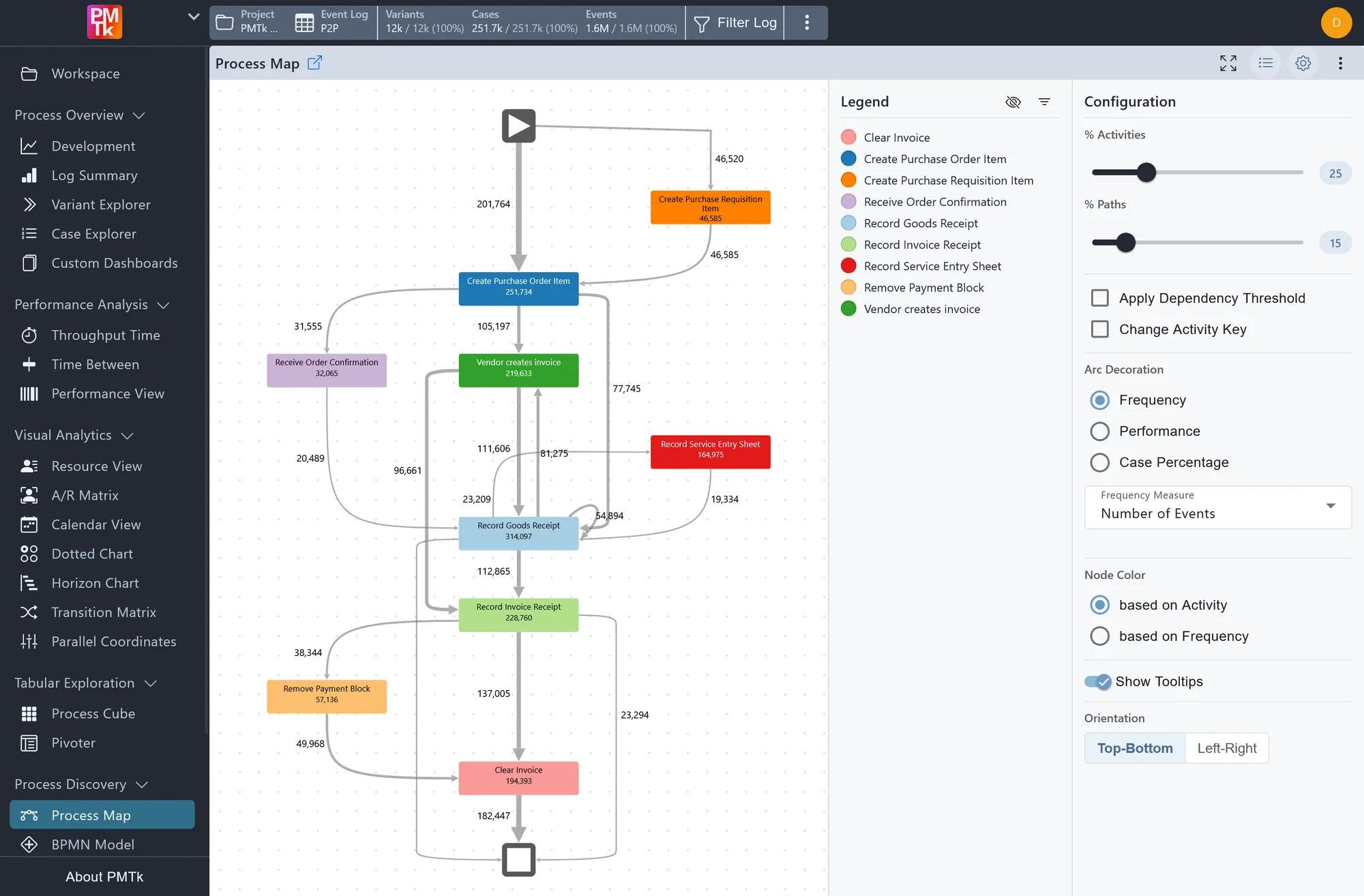Open Parallel Coordinates icon
The height and width of the screenshot is (896, 1364).
point(29,642)
